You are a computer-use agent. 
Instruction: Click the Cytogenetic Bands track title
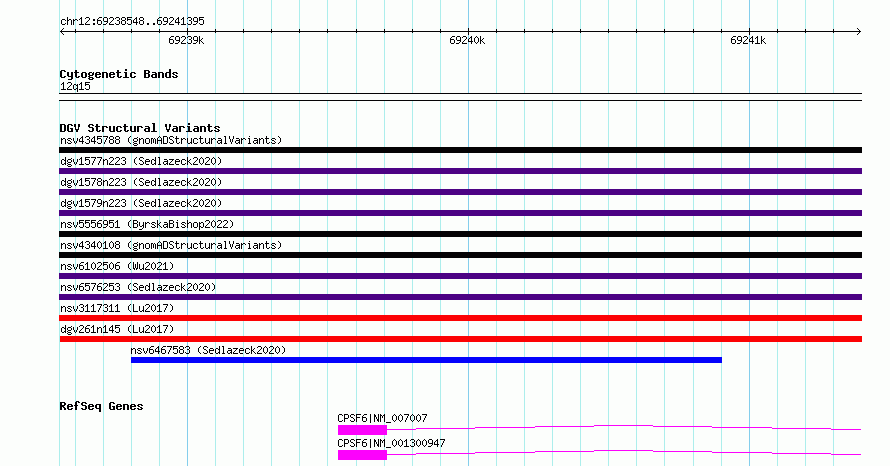(x=119, y=74)
